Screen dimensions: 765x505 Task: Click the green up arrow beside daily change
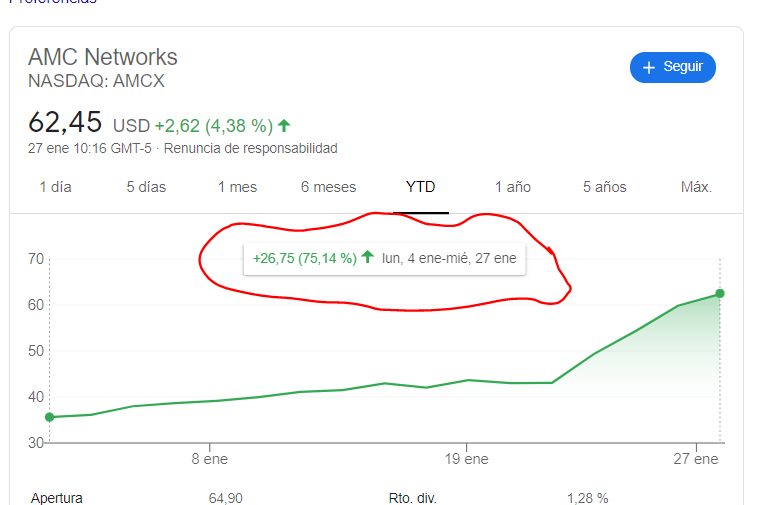click(284, 125)
